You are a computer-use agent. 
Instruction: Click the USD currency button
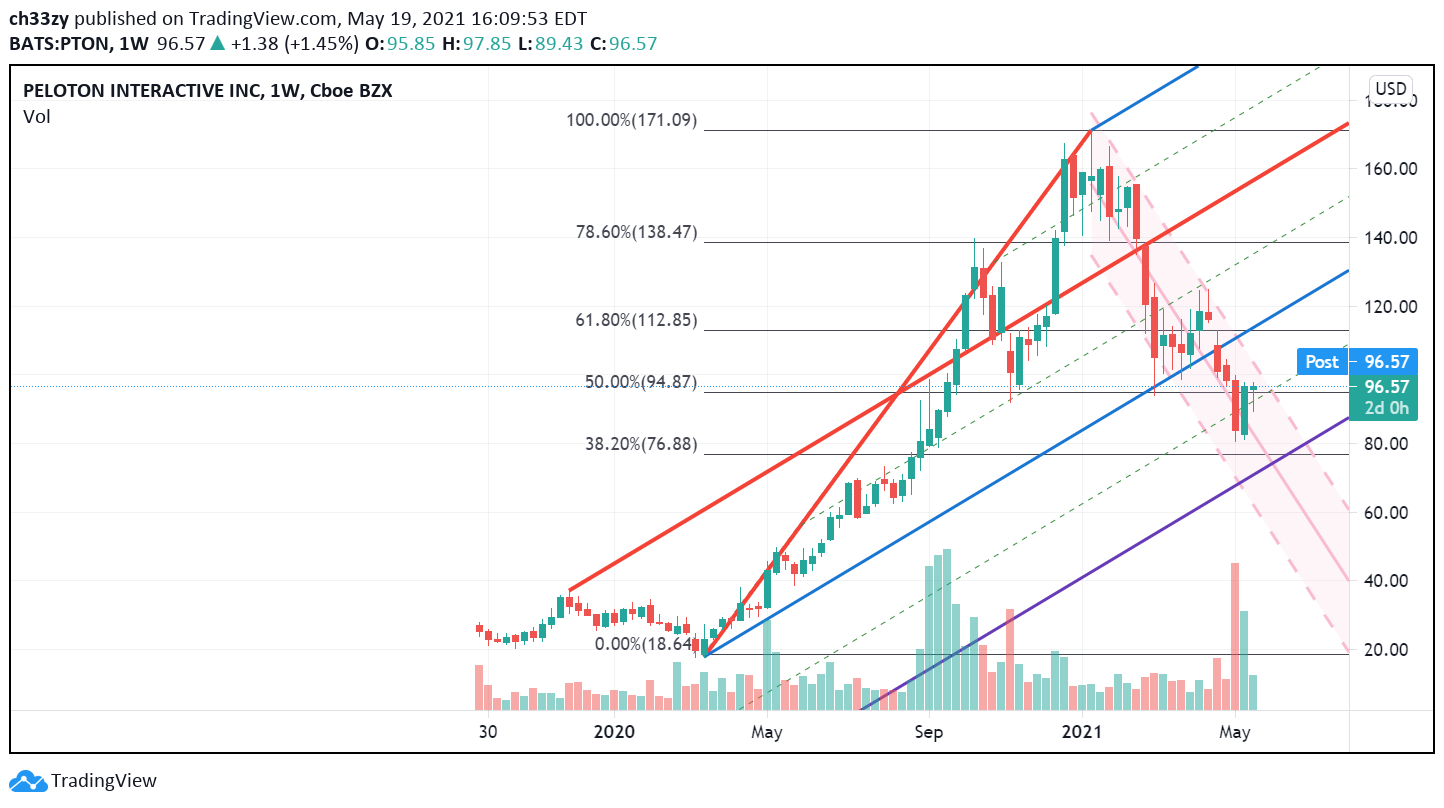click(x=1391, y=88)
